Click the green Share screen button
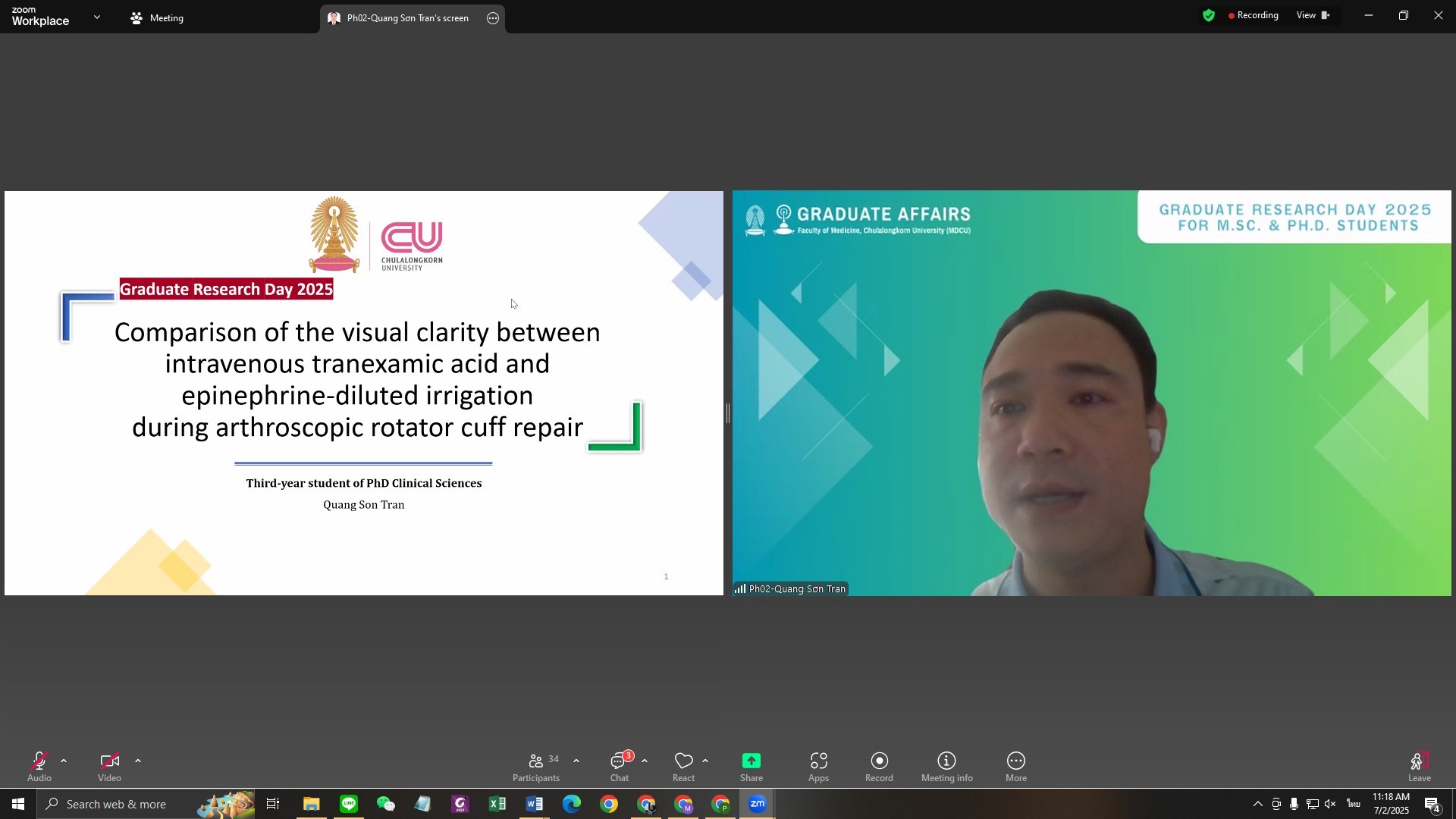 pyautogui.click(x=751, y=761)
